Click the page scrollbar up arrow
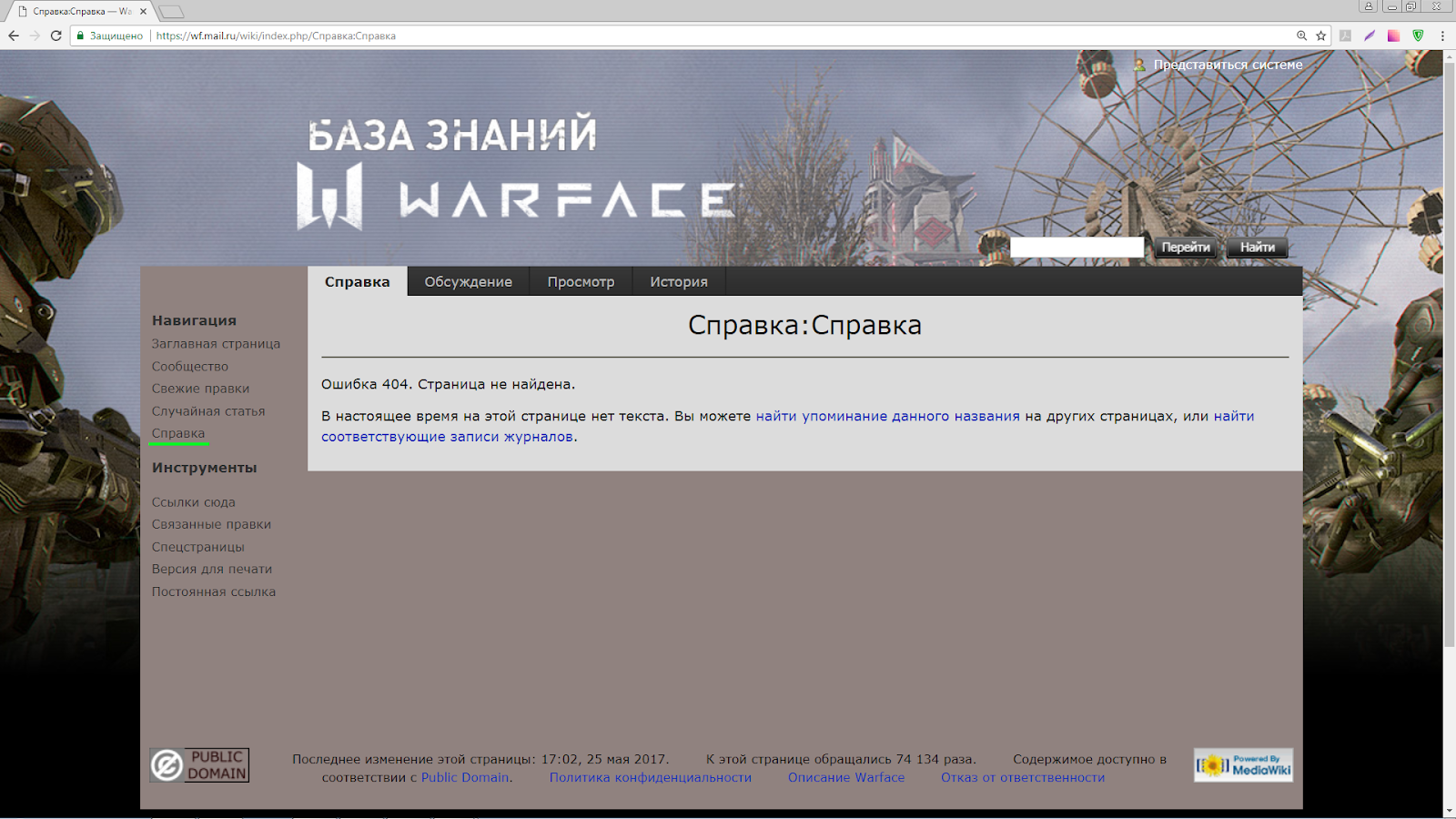 pos(1449,56)
